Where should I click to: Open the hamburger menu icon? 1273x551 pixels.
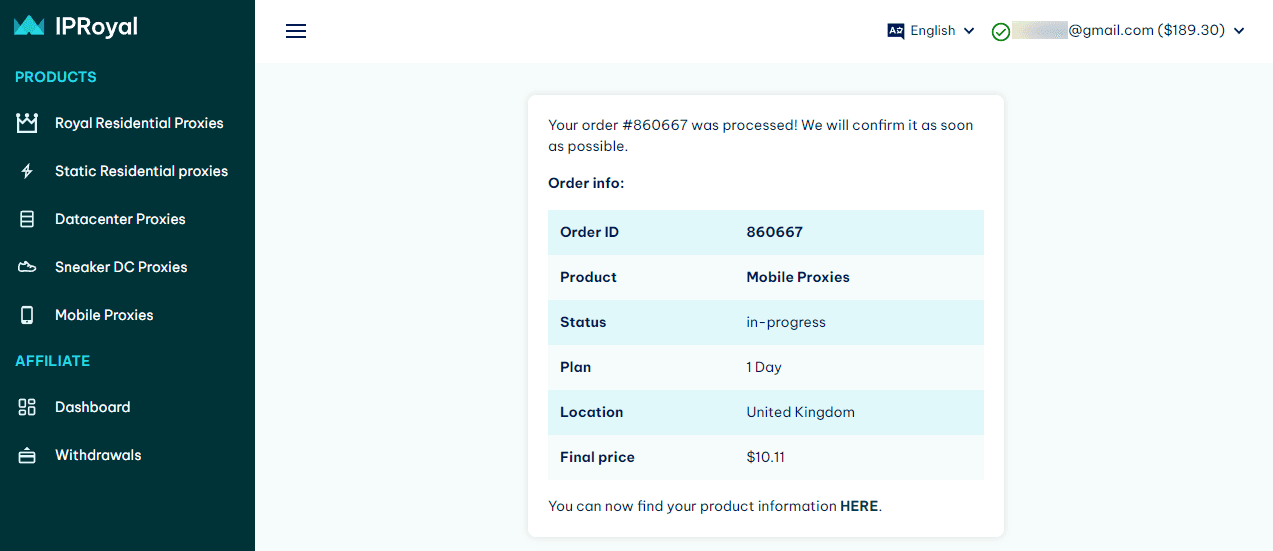click(296, 31)
